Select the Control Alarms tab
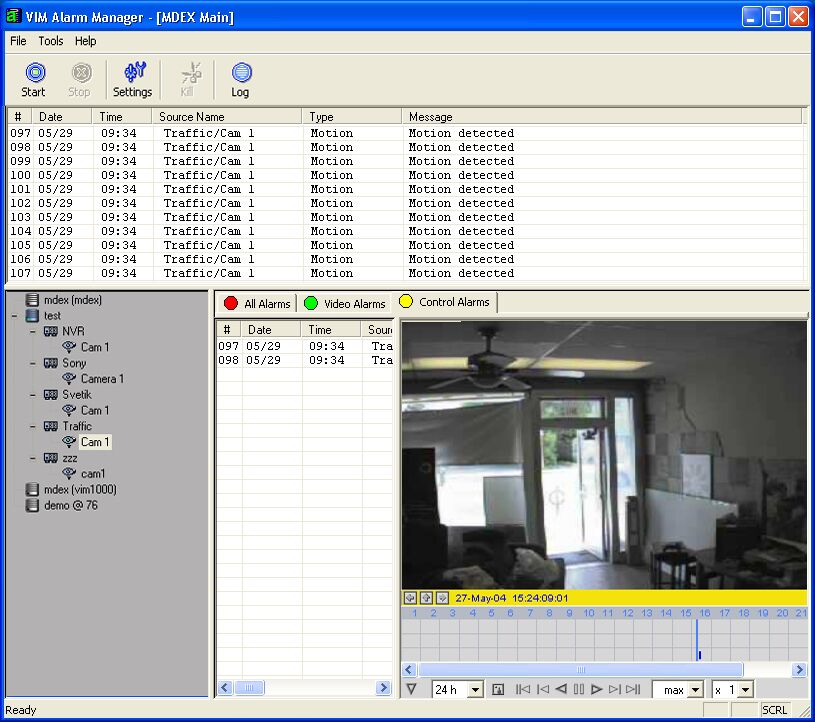 point(445,302)
